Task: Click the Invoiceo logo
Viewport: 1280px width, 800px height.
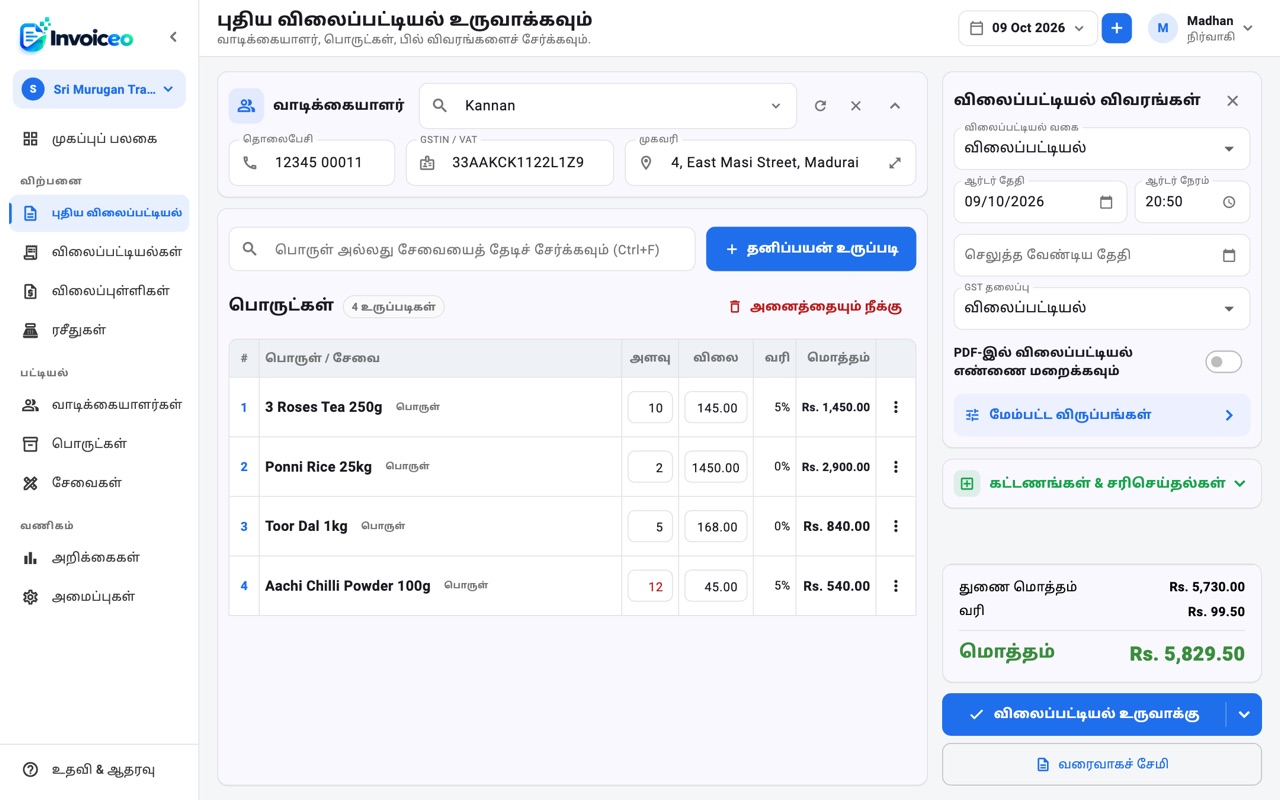Action: (76, 36)
